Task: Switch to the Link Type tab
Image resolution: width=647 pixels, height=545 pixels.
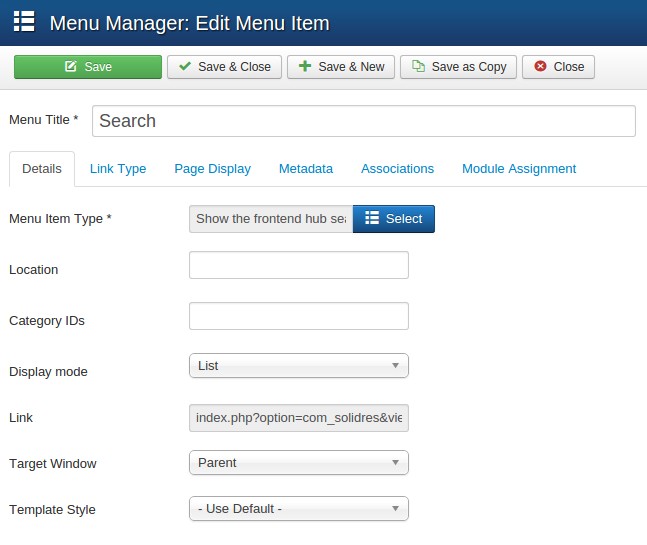Action: tap(118, 169)
